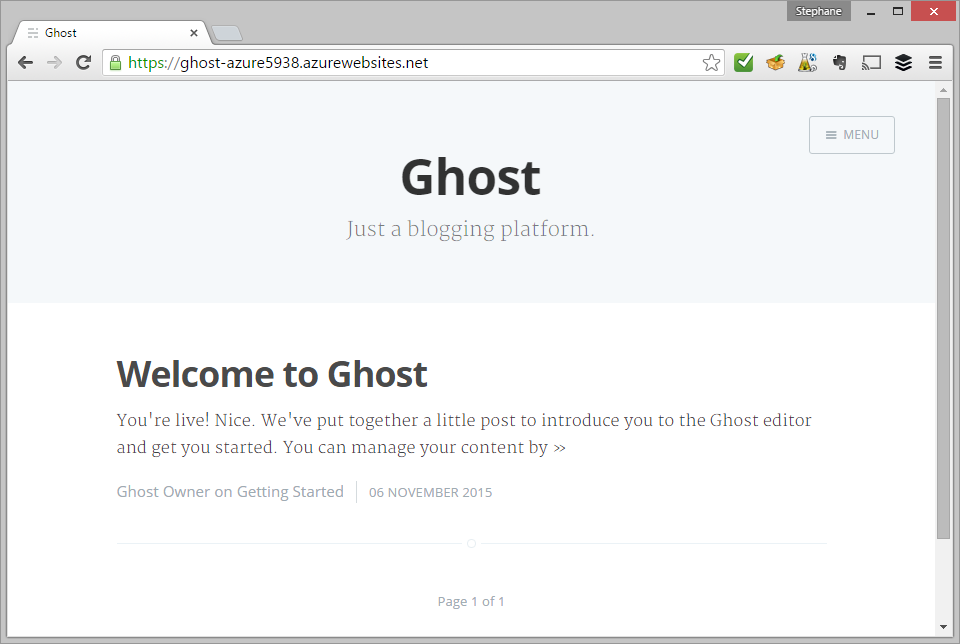Screen dimensions: 960x644
Task: Click the Cast screen extension icon
Action: pyautogui.click(x=871, y=62)
